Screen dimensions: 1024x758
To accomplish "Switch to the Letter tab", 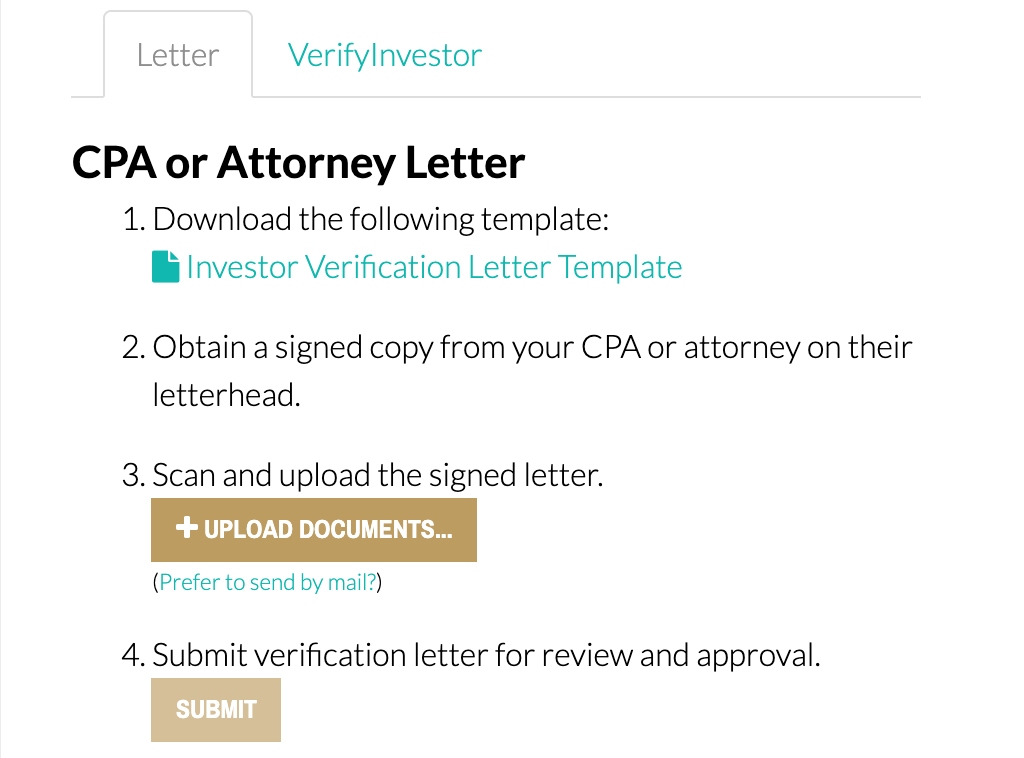I will tap(178, 55).
